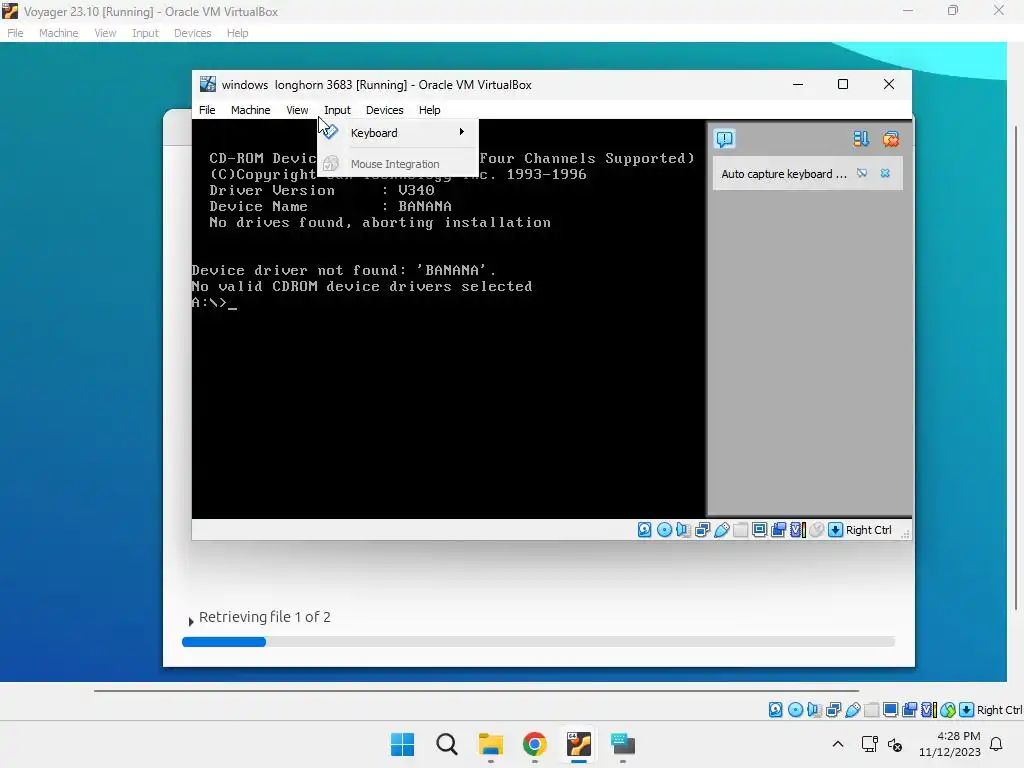Open Keyboard submenu in Input menu

[x=398, y=133]
